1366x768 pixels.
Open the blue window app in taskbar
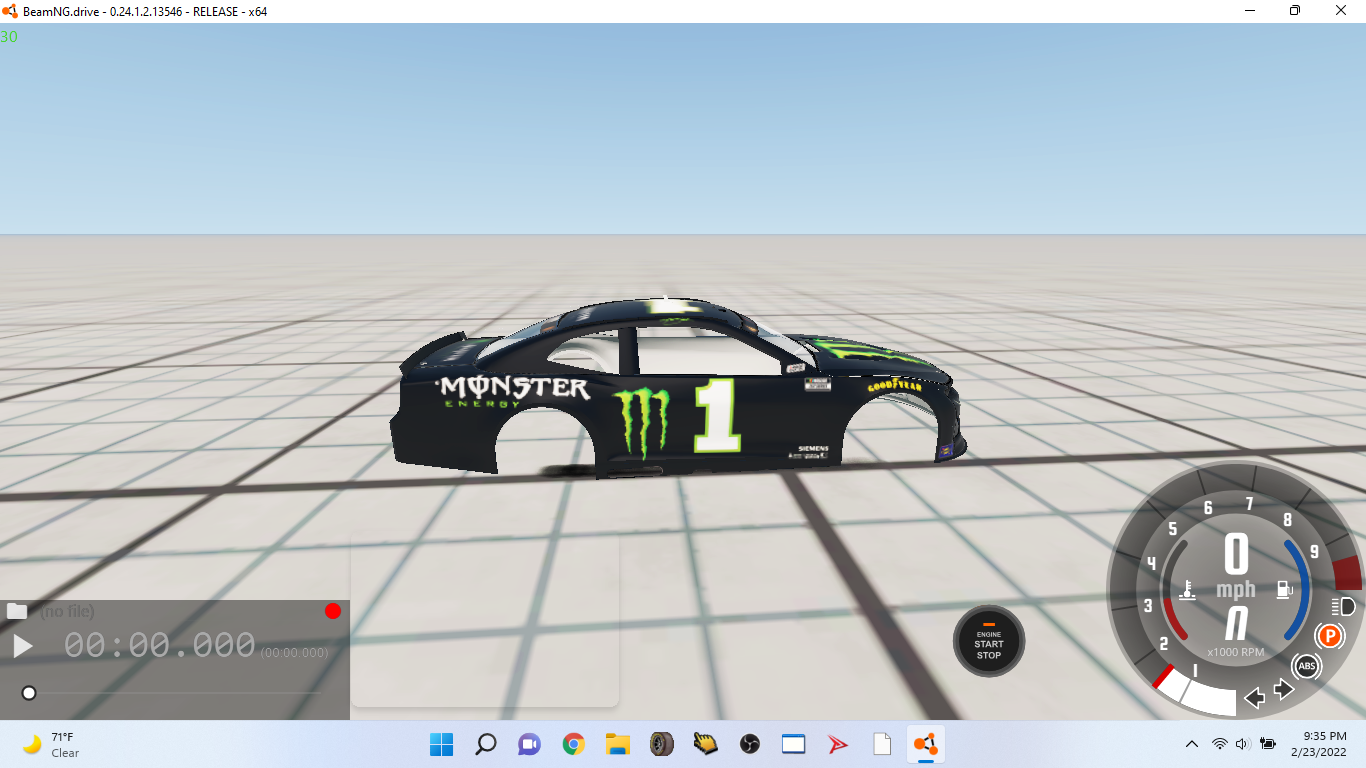pyautogui.click(x=793, y=744)
